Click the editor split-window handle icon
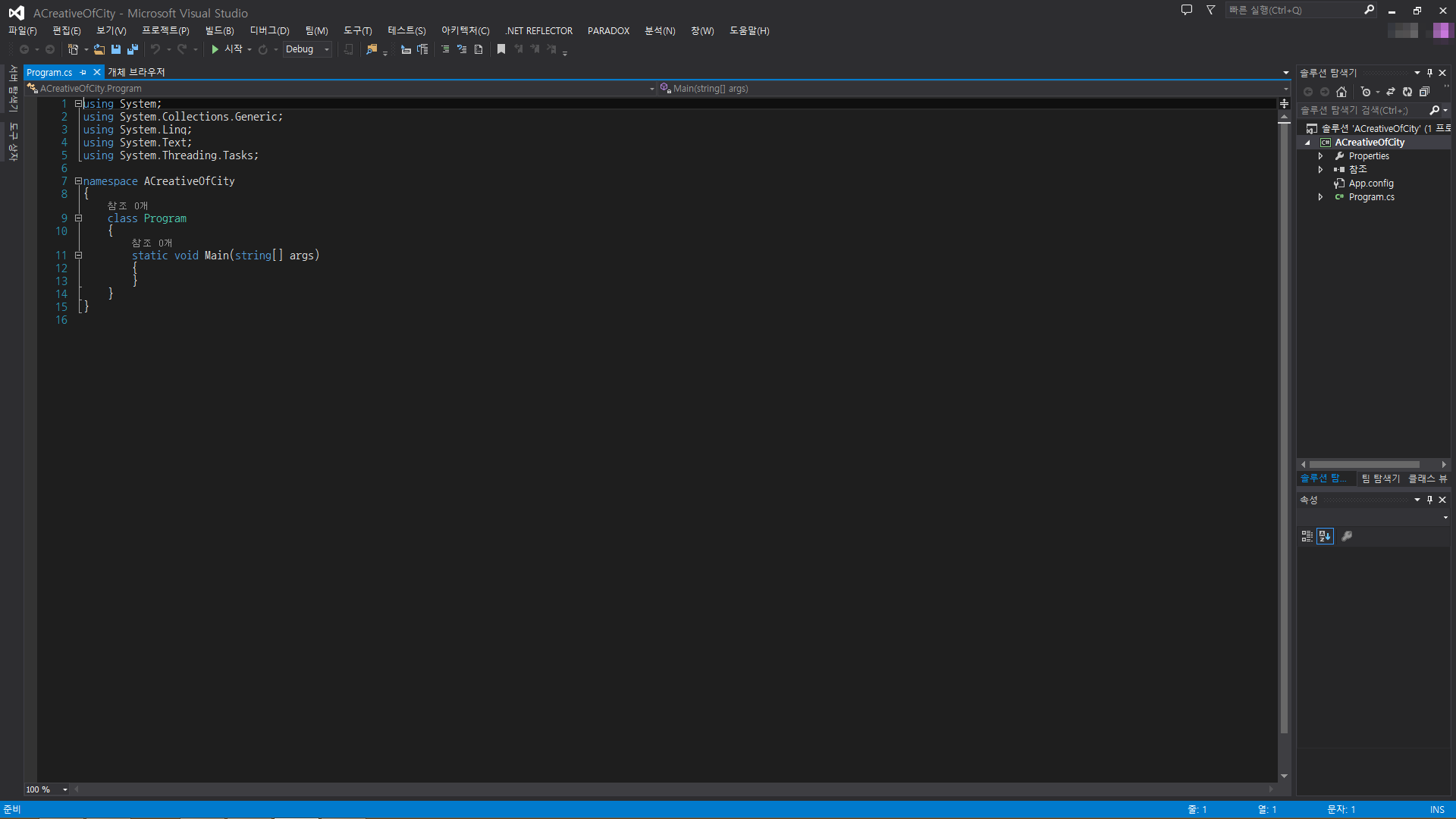 [x=1284, y=103]
